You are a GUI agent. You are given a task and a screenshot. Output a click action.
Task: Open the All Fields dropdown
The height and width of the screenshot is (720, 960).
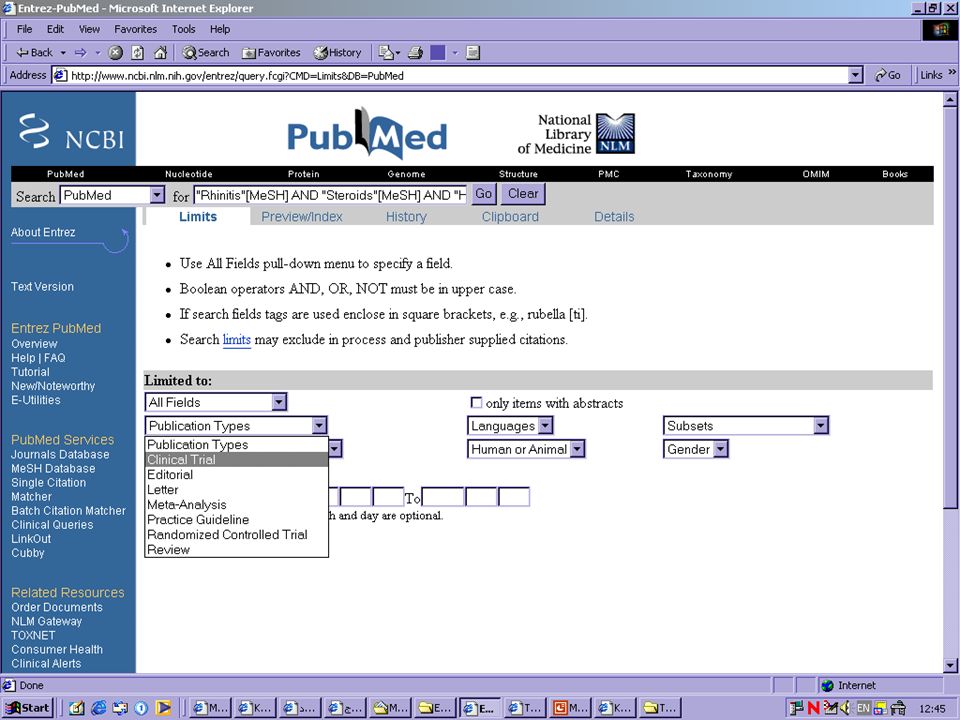point(216,402)
